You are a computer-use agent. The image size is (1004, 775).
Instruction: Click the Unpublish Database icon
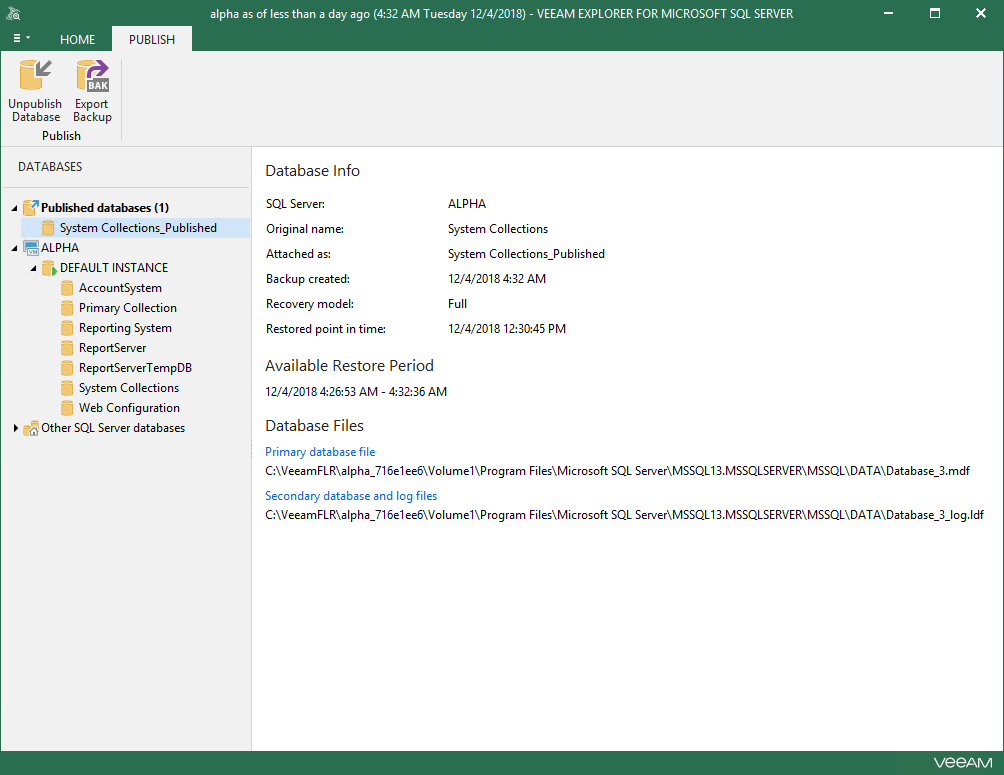pos(35,76)
